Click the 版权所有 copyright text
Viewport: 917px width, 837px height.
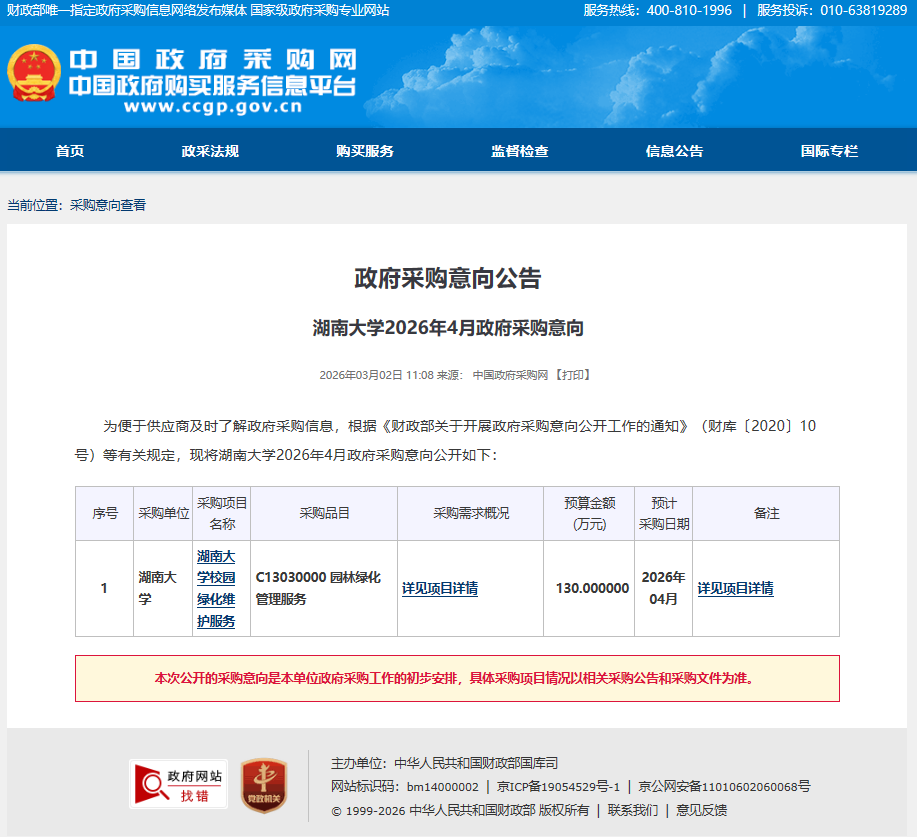tap(460, 810)
